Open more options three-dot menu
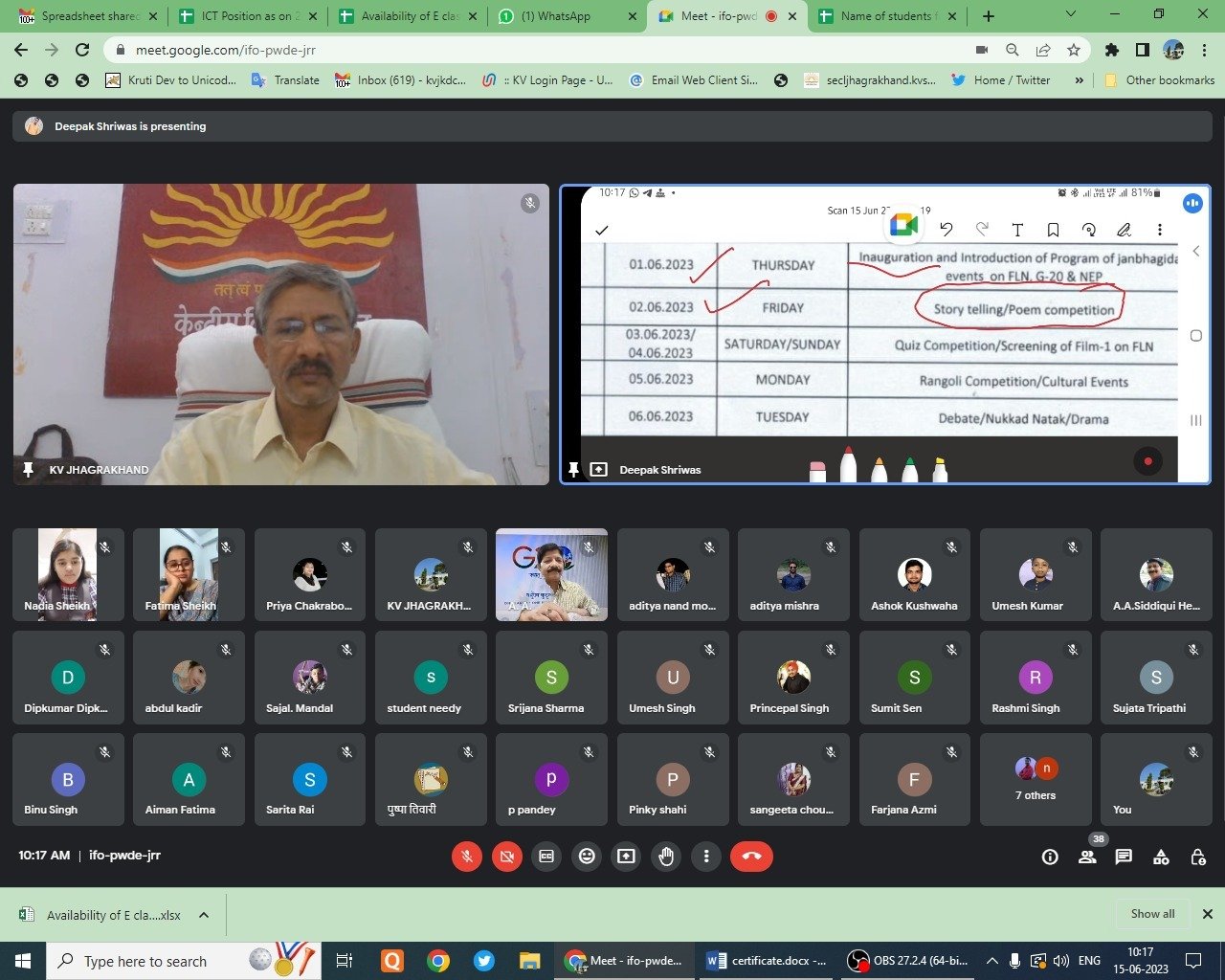 [706, 857]
